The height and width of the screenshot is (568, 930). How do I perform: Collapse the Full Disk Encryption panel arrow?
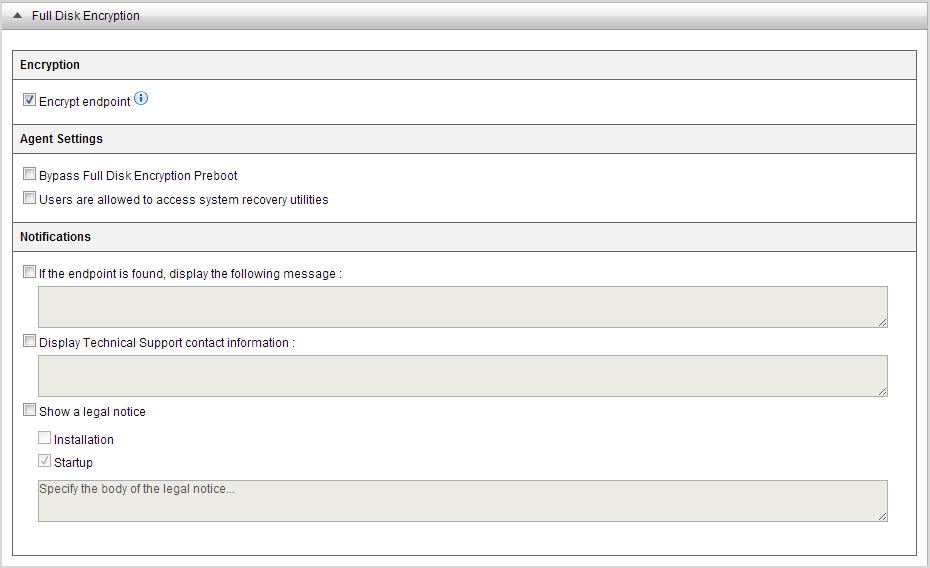18,16
